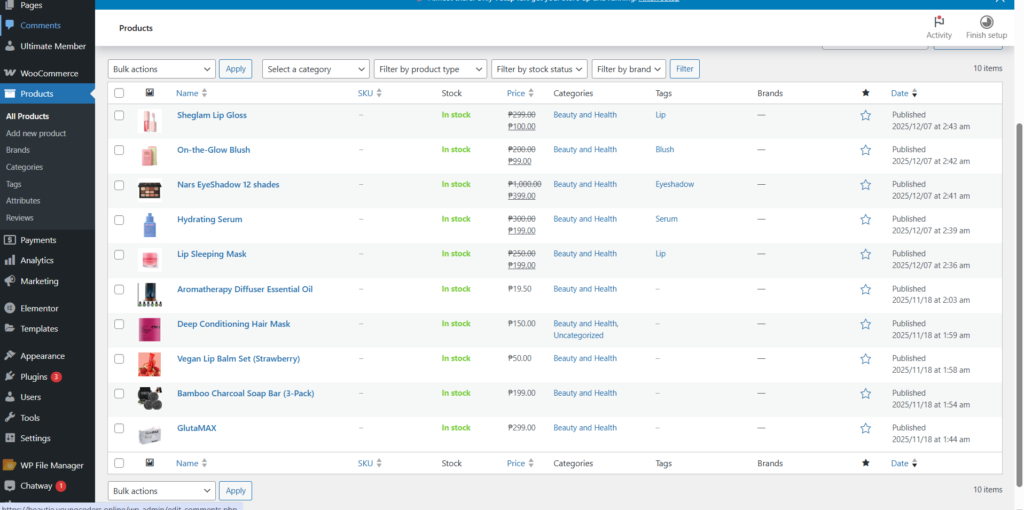Toggle featured star for Sheglam Lip Gloss

pyautogui.click(x=866, y=115)
